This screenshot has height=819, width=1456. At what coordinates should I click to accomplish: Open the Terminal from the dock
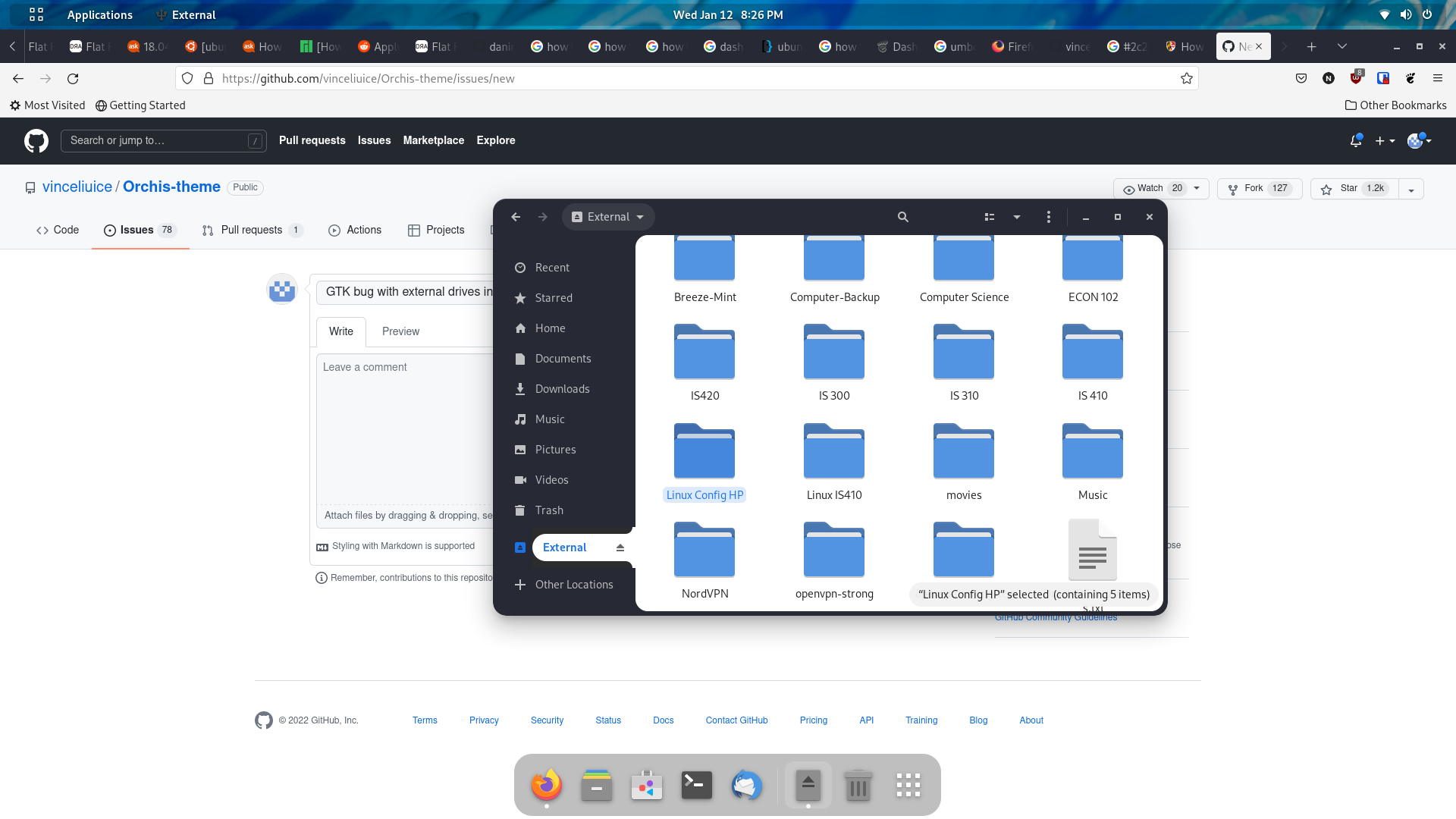tap(696, 786)
